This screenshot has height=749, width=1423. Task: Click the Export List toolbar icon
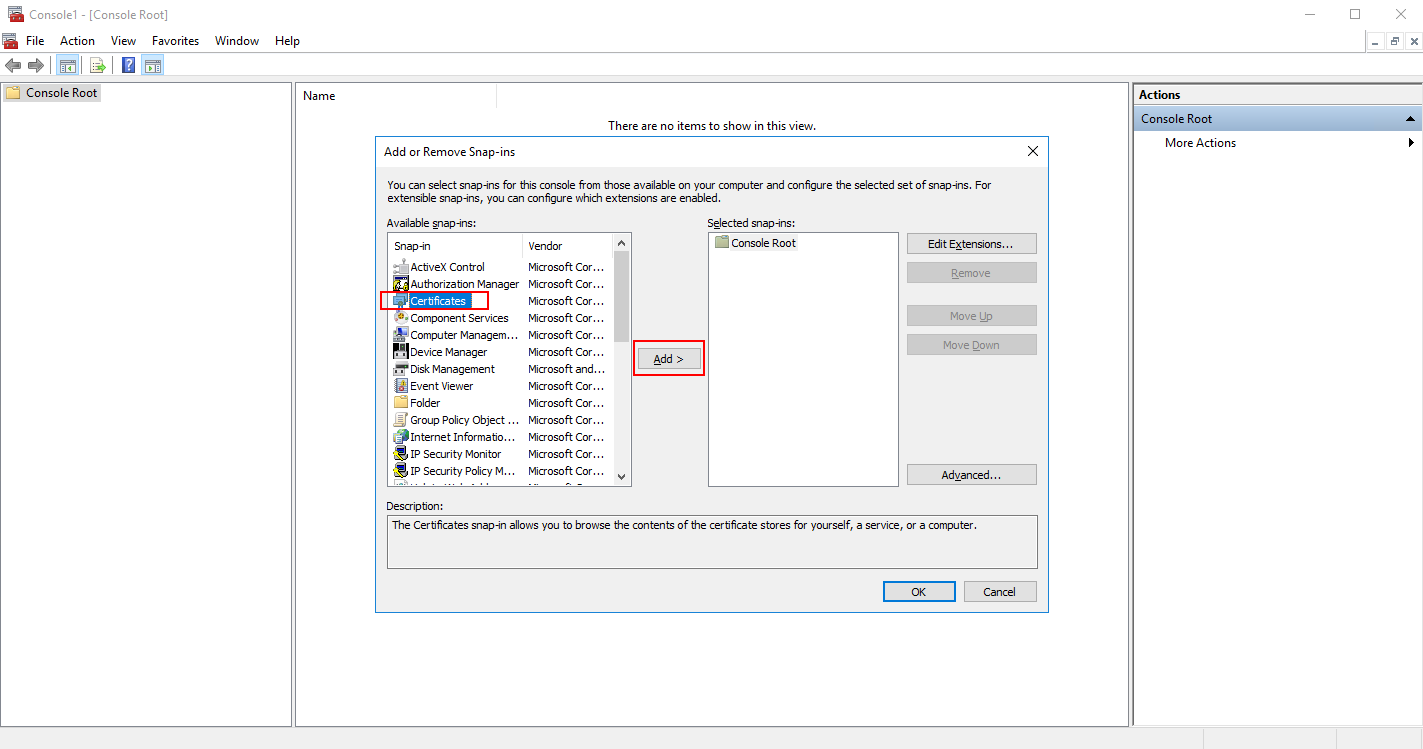tap(97, 64)
